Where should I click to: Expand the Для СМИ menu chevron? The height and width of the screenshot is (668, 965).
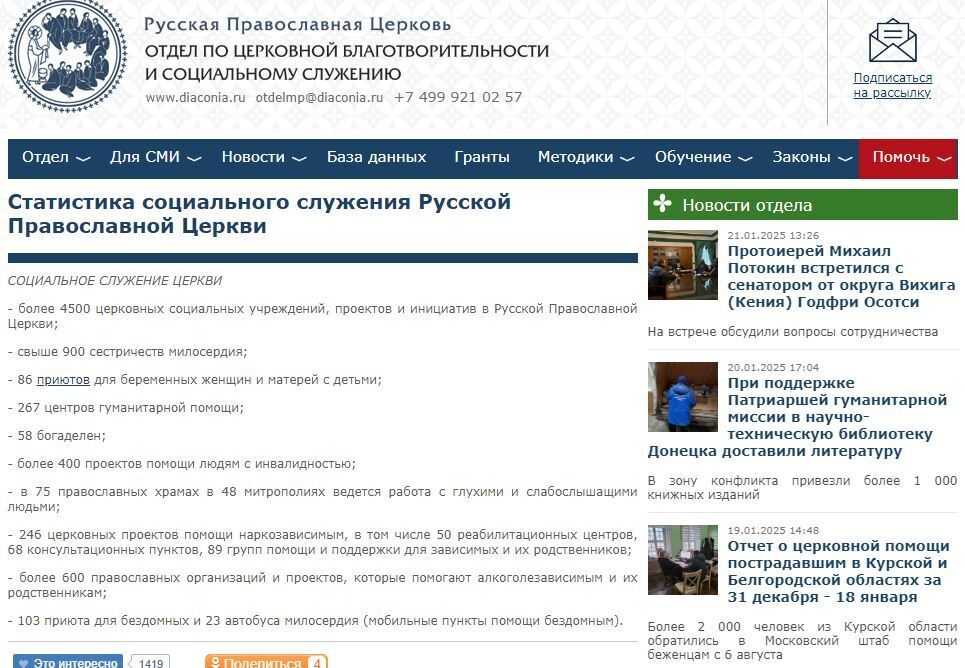click(x=194, y=159)
